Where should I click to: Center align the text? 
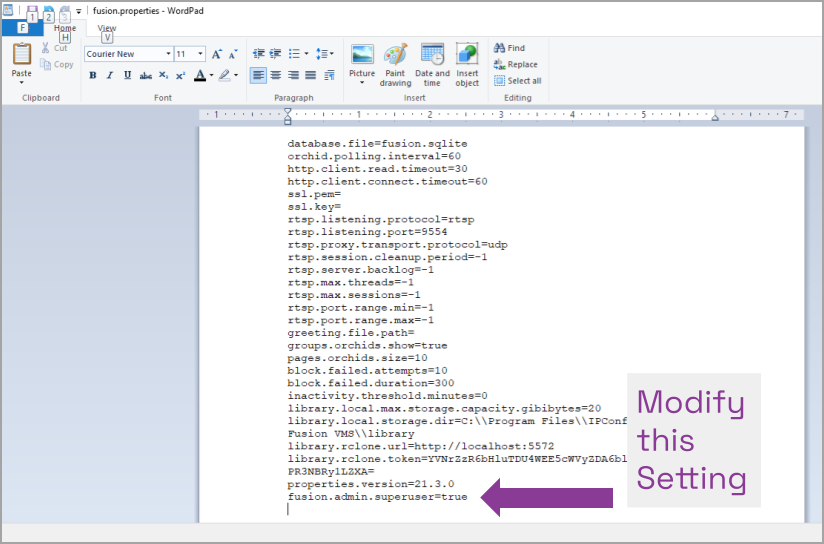click(275, 75)
